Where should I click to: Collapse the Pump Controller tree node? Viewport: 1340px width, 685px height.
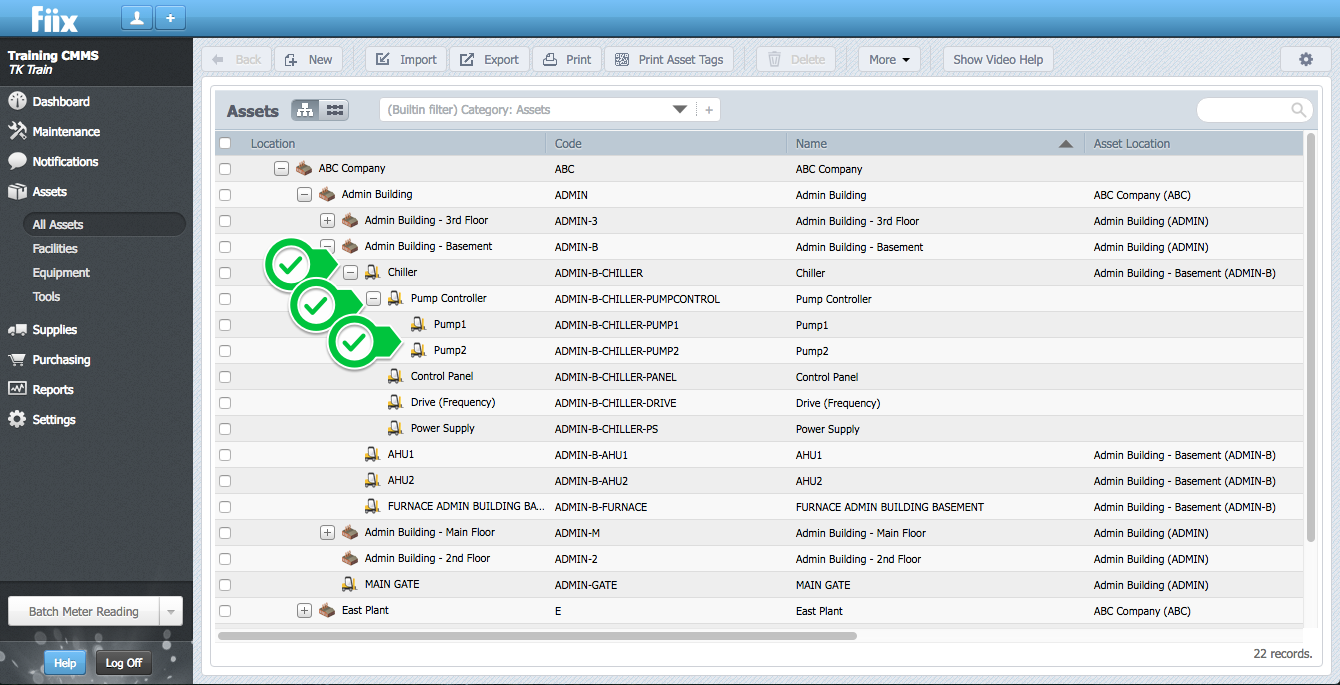pos(373,299)
